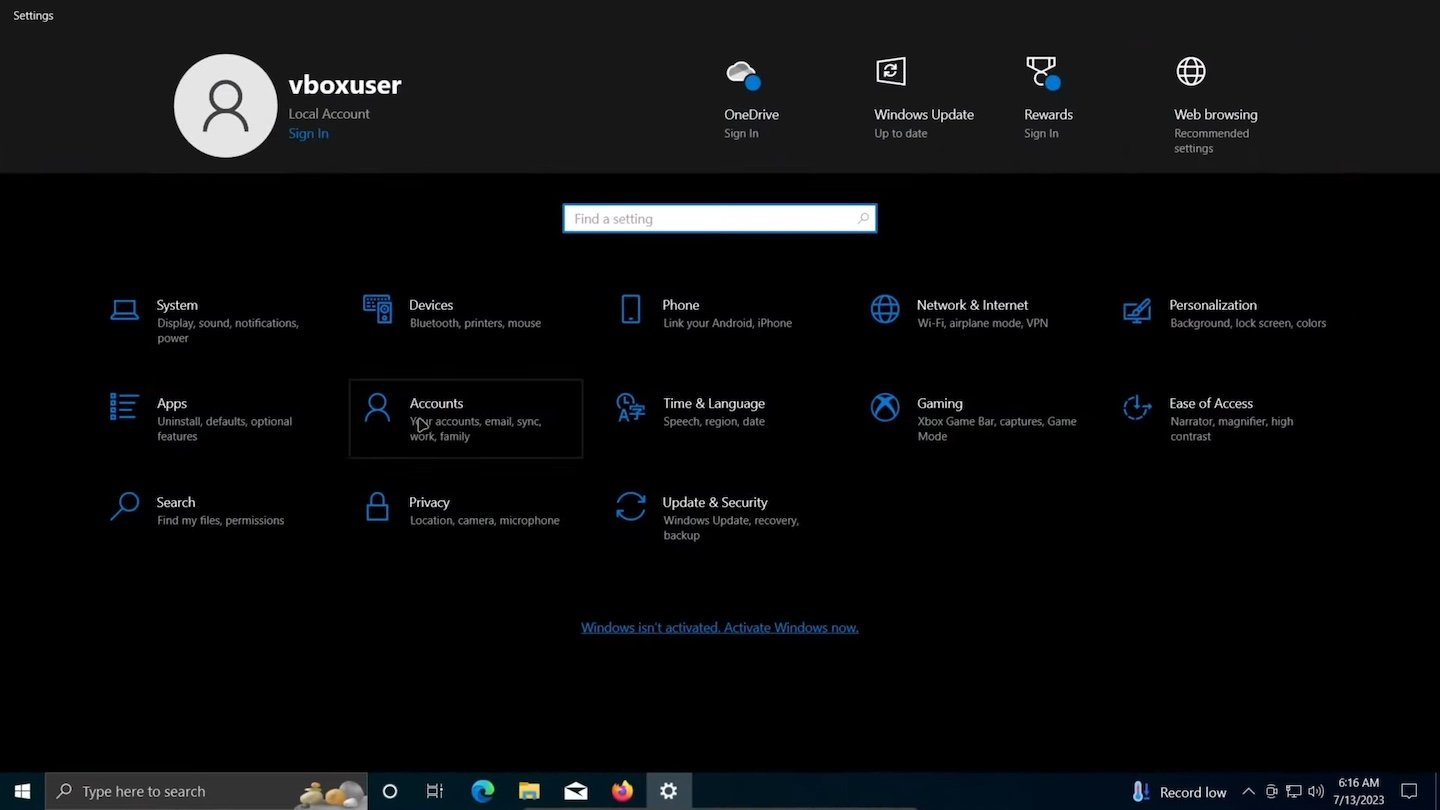Click Web browsing Recommended settings text
The image size is (1440, 810).
[1211, 141]
